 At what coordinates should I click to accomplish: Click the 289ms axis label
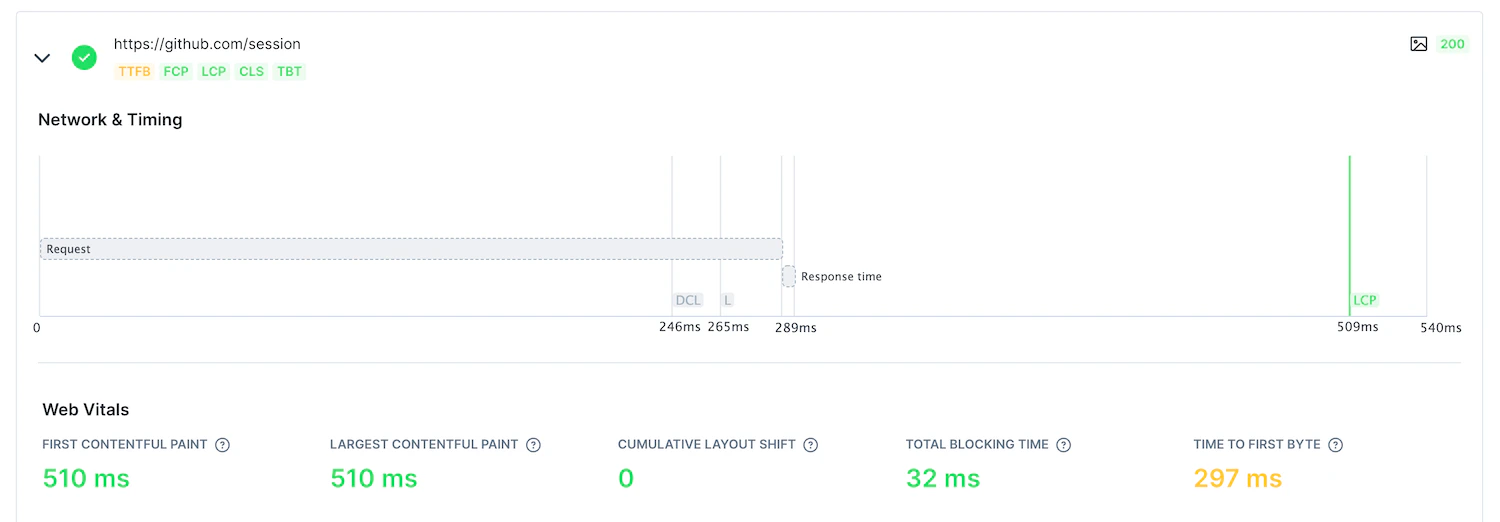[x=796, y=328]
